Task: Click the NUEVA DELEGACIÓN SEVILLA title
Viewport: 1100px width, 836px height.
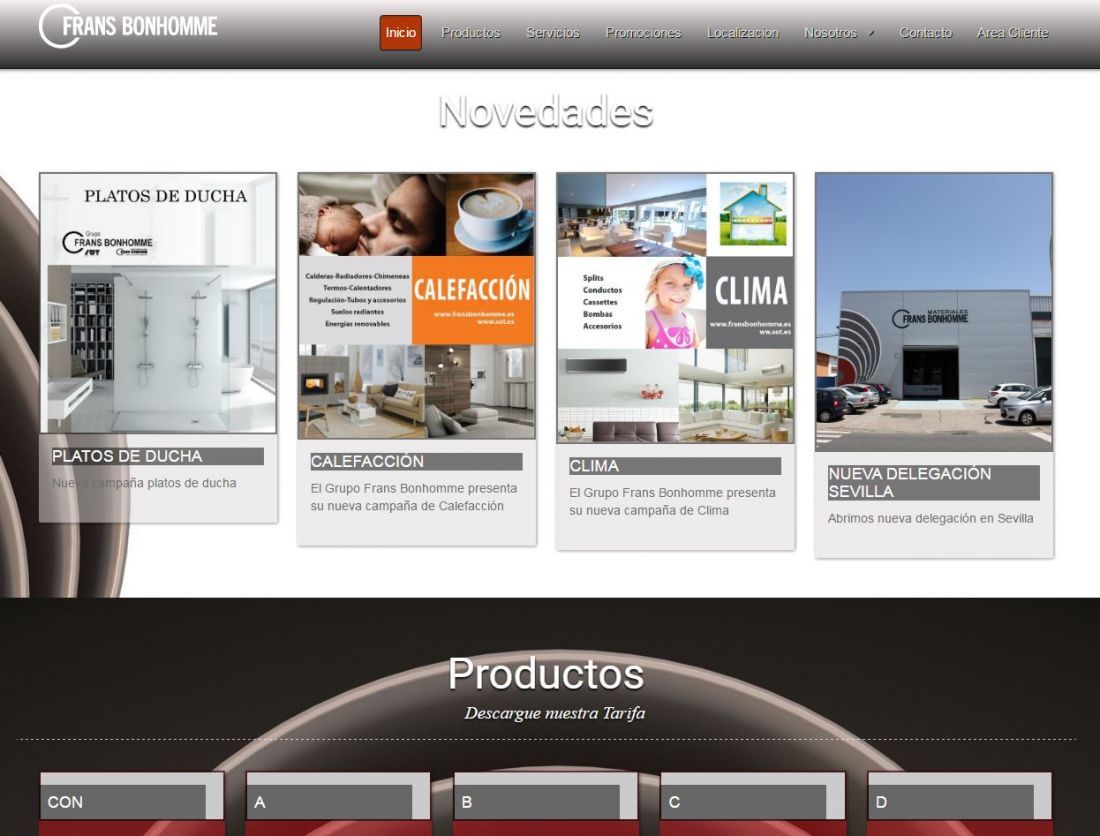Action: click(x=934, y=483)
